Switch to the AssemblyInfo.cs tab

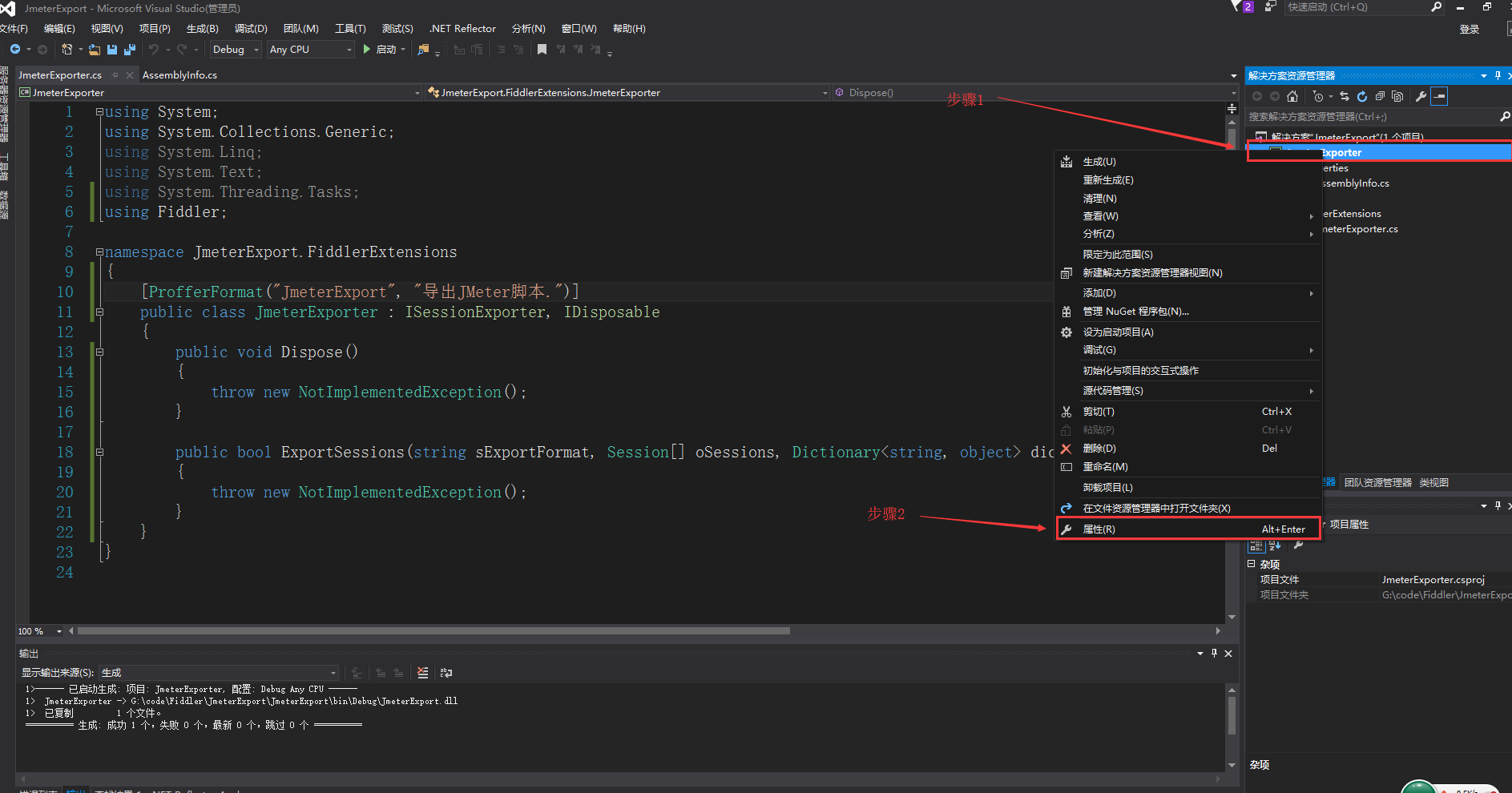[x=179, y=74]
